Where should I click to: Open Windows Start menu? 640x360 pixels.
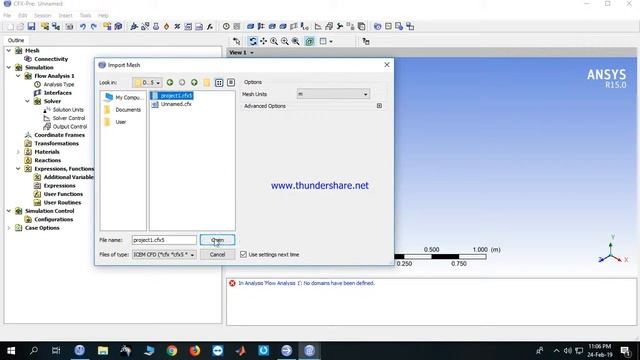pyautogui.click(x=11, y=351)
